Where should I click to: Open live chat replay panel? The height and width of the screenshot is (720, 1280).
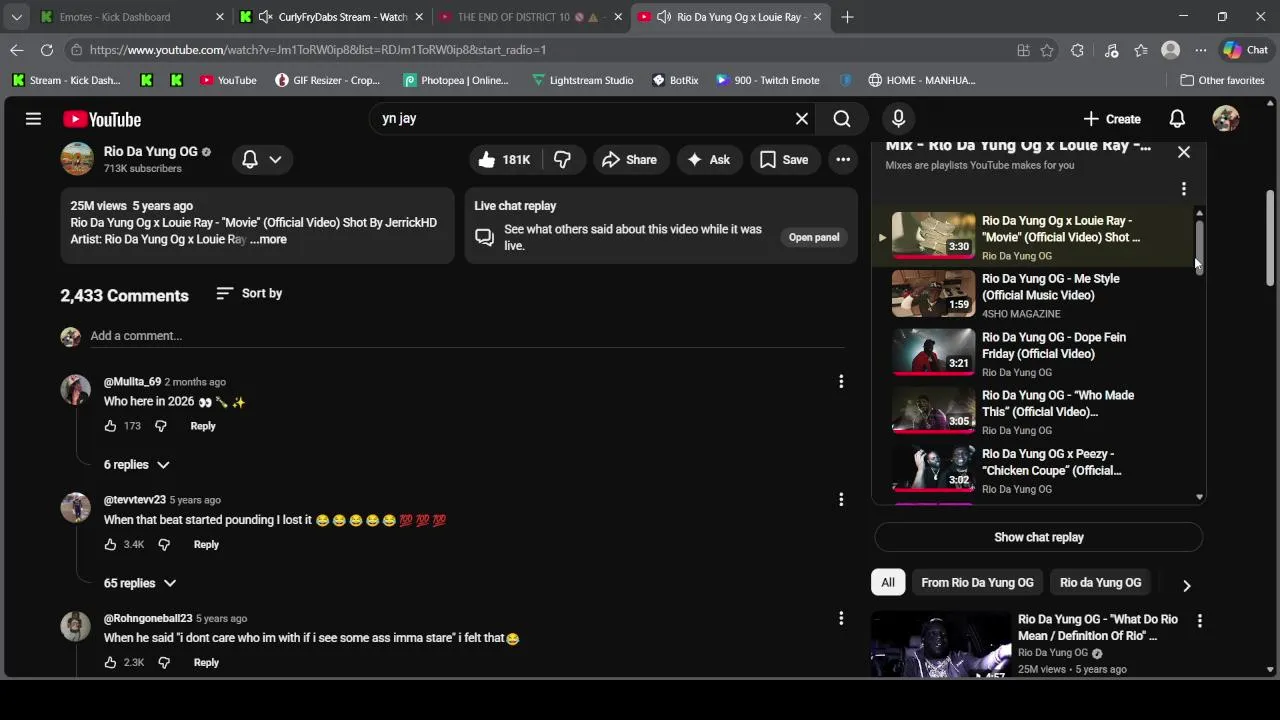click(x=814, y=237)
